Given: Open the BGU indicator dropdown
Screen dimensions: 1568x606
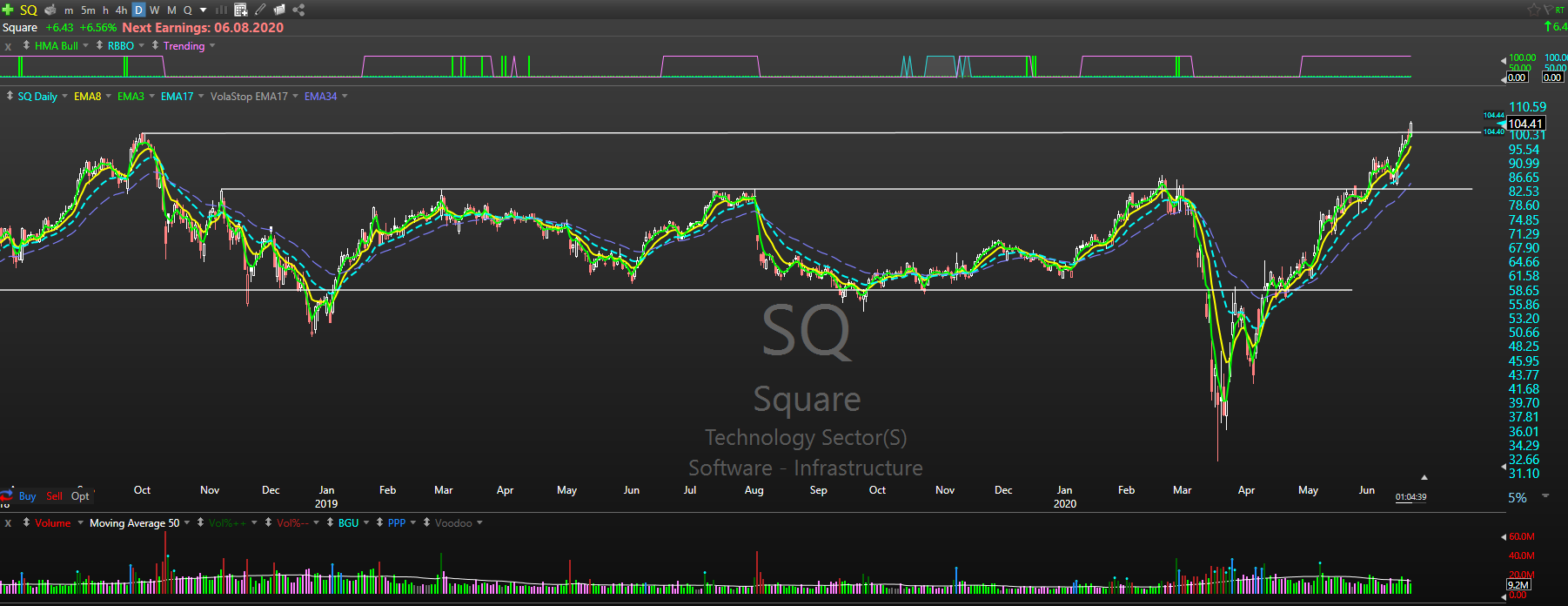Looking at the screenshot, I should 366,522.
